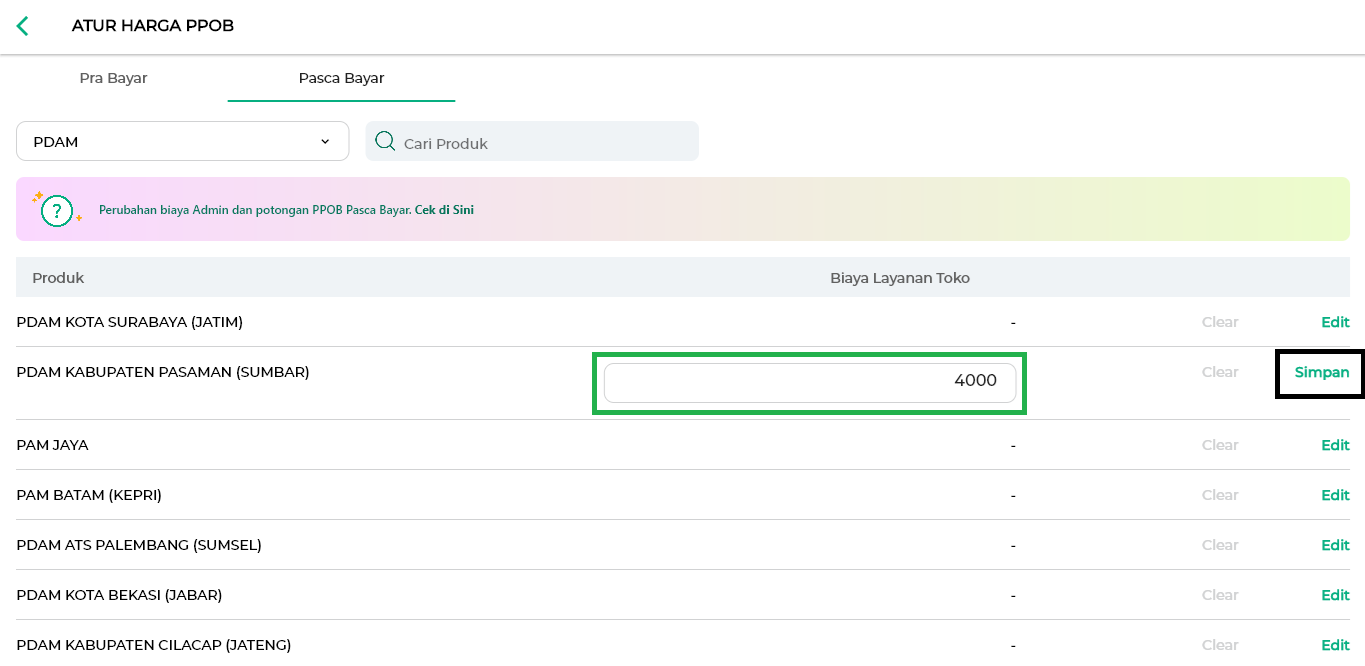Select the Pasca Bayar tab
Image resolution: width=1365 pixels, height=666 pixels.
click(x=341, y=78)
